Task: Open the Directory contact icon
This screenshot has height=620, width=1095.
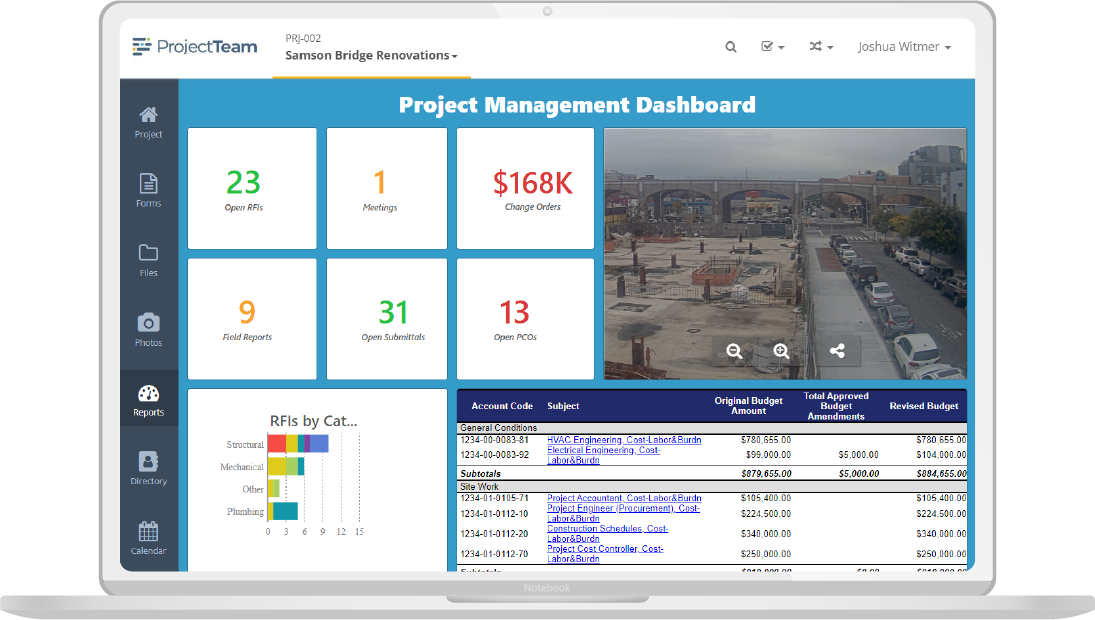Action: [148, 462]
